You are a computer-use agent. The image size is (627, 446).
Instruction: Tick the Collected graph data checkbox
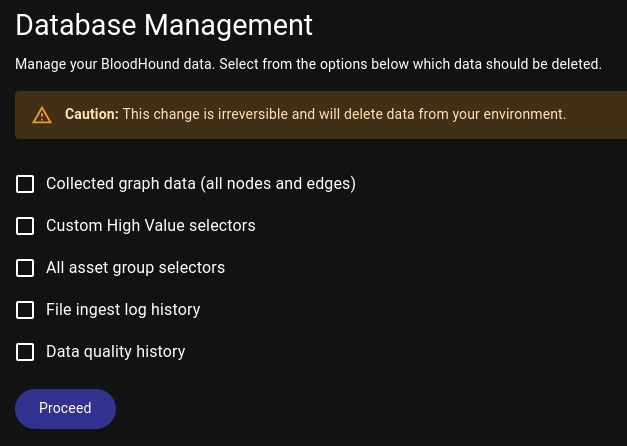pyautogui.click(x=25, y=184)
